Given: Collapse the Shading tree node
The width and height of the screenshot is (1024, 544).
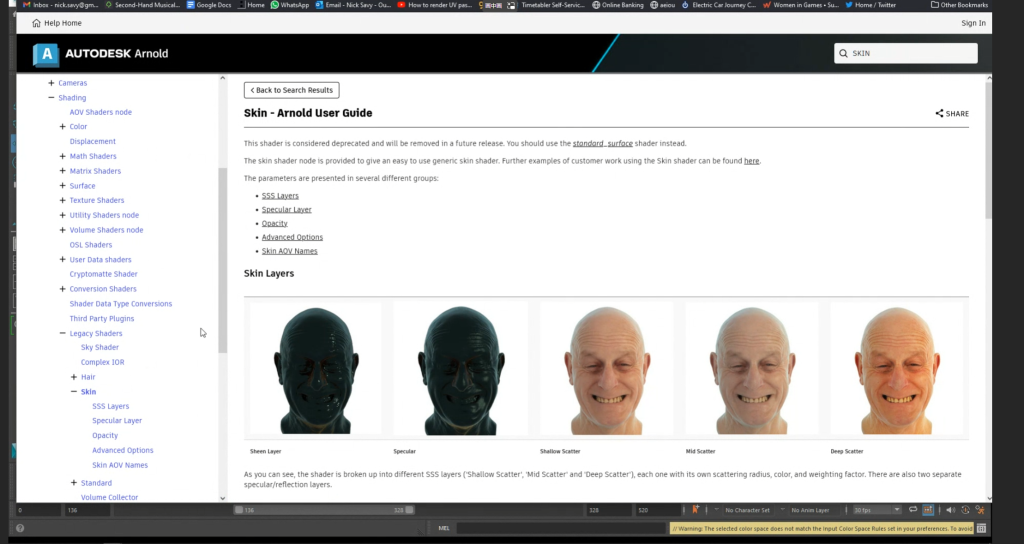Looking at the screenshot, I should pos(51,97).
